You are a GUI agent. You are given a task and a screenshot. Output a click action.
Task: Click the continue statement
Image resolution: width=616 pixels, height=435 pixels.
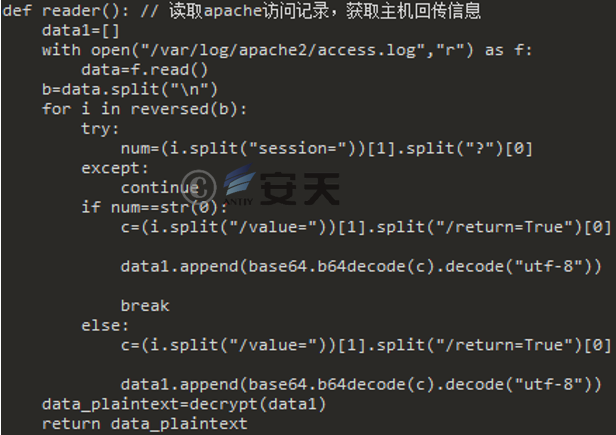(160, 188)
